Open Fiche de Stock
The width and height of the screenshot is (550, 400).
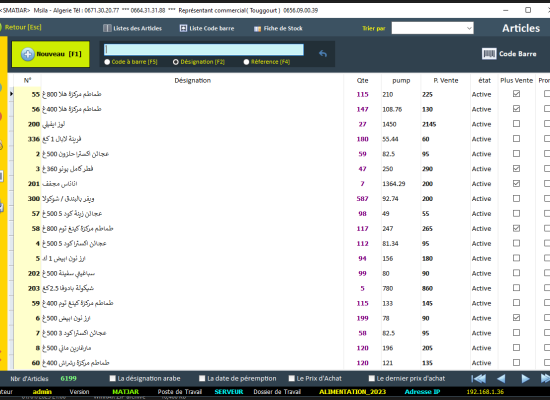tap(278, 28)
